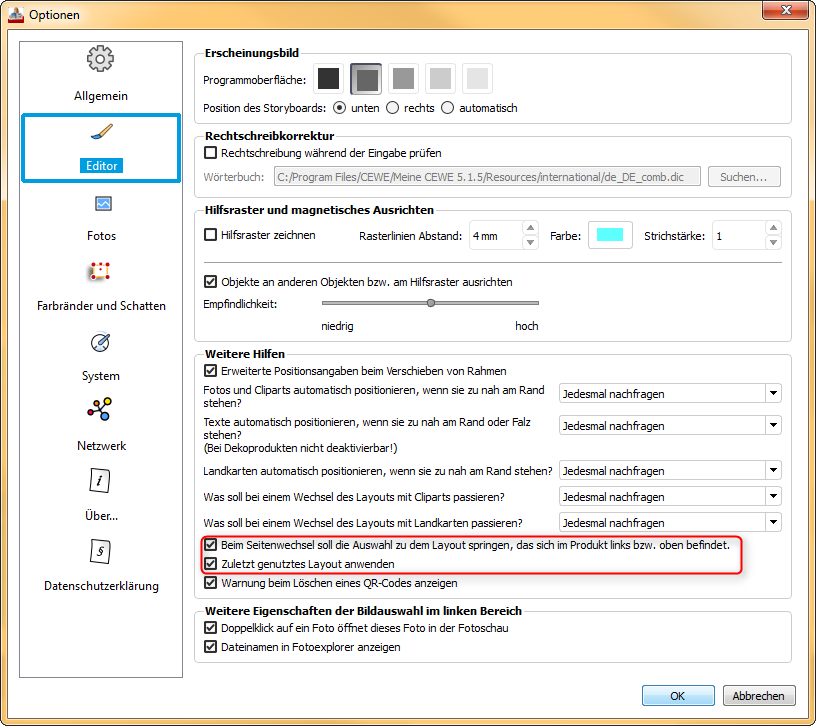
Task: Choose the medium gray Programmoberfläche swatch
Action: click(x=403, y=79)
